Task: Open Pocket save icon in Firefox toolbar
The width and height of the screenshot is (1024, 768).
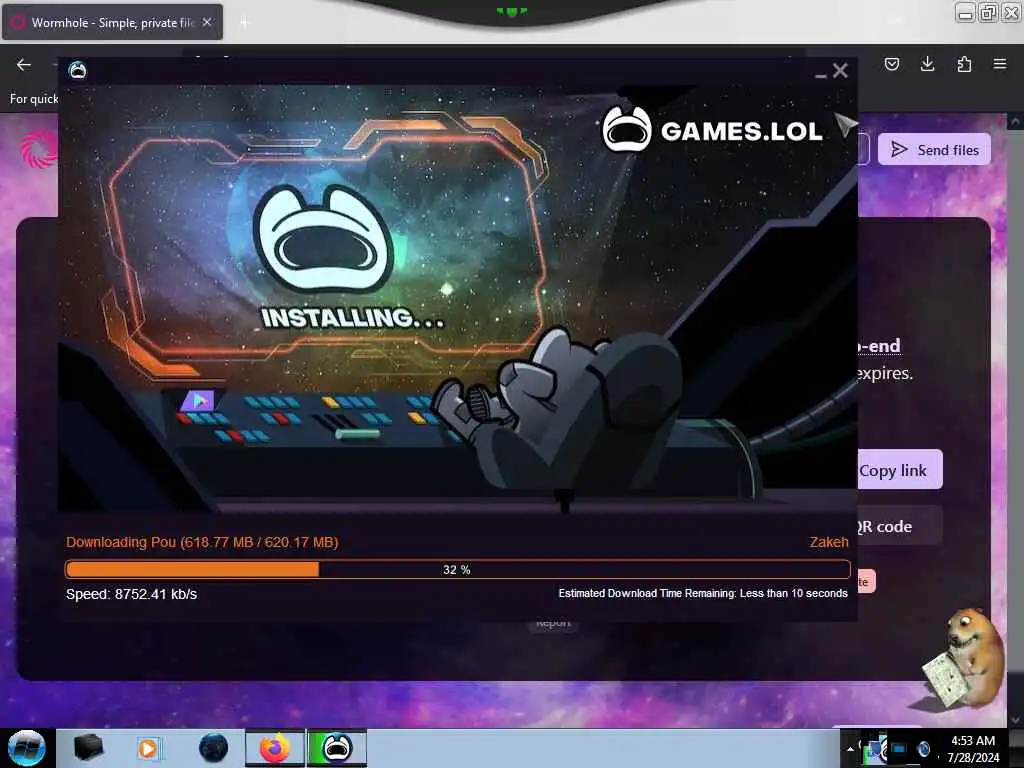Action: tap(892, 64)
